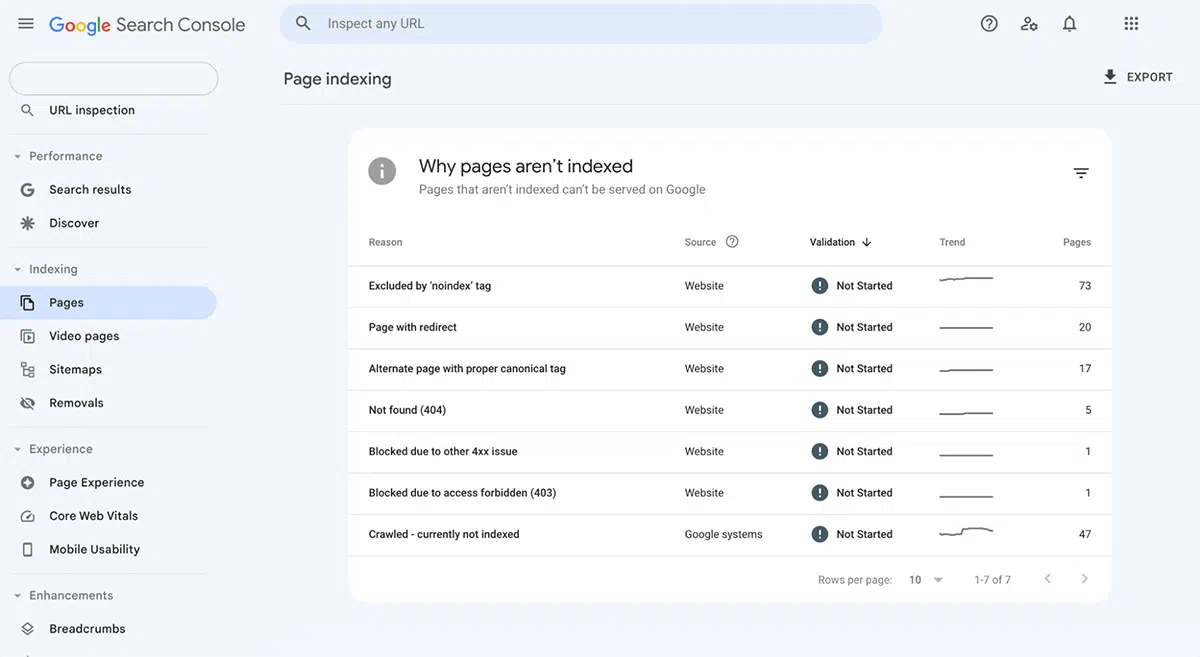The height and width of the screenshot is (657, 1200).
Task: Click the Breadcrumbs layers icon
Action: [28, 629]
